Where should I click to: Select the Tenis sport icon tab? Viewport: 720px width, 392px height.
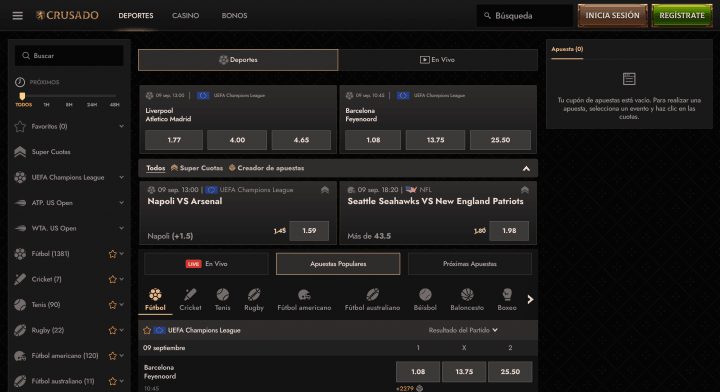point(222,300)
